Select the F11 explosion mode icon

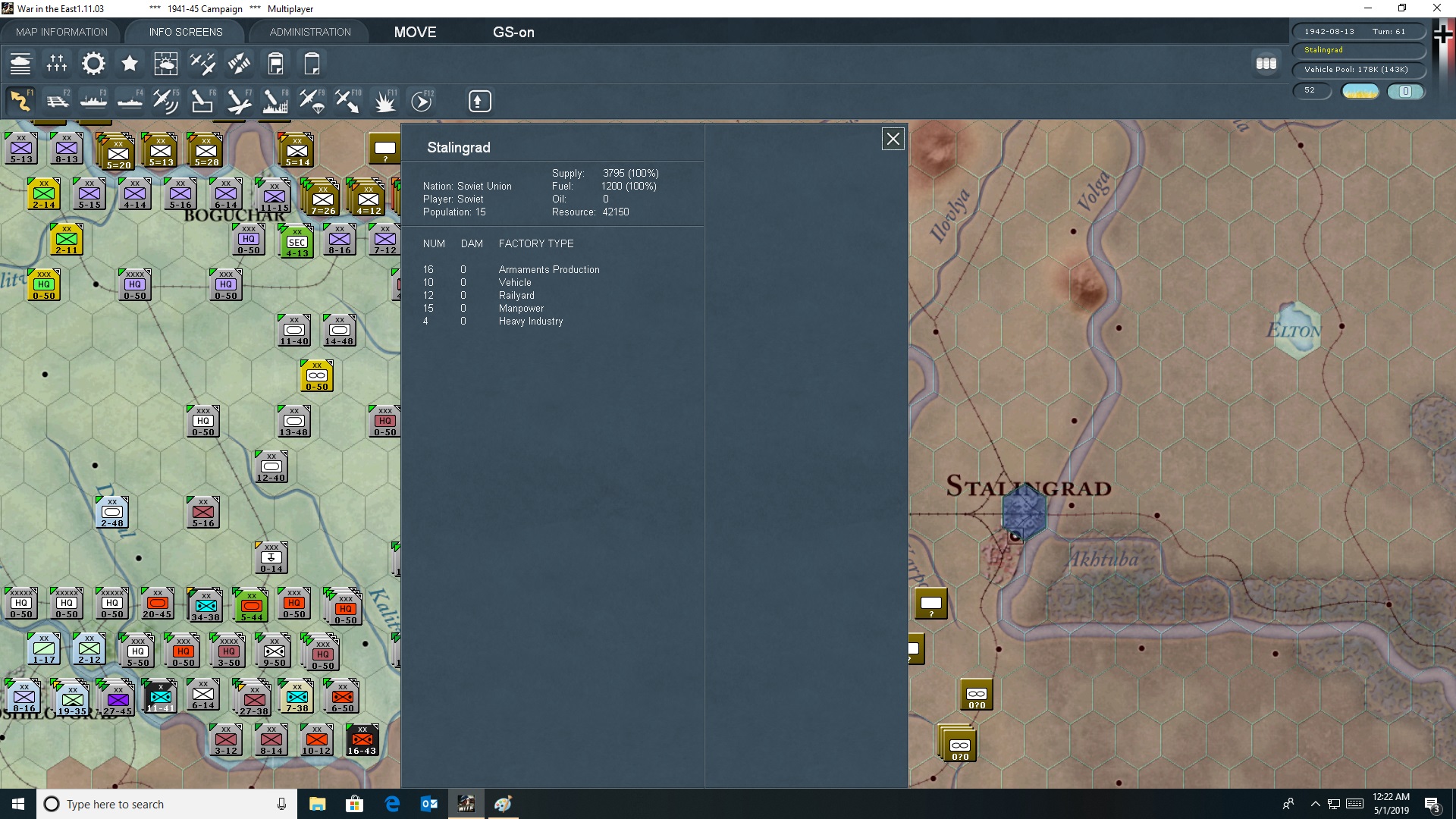pyautogui.click(x=384, y=101)
